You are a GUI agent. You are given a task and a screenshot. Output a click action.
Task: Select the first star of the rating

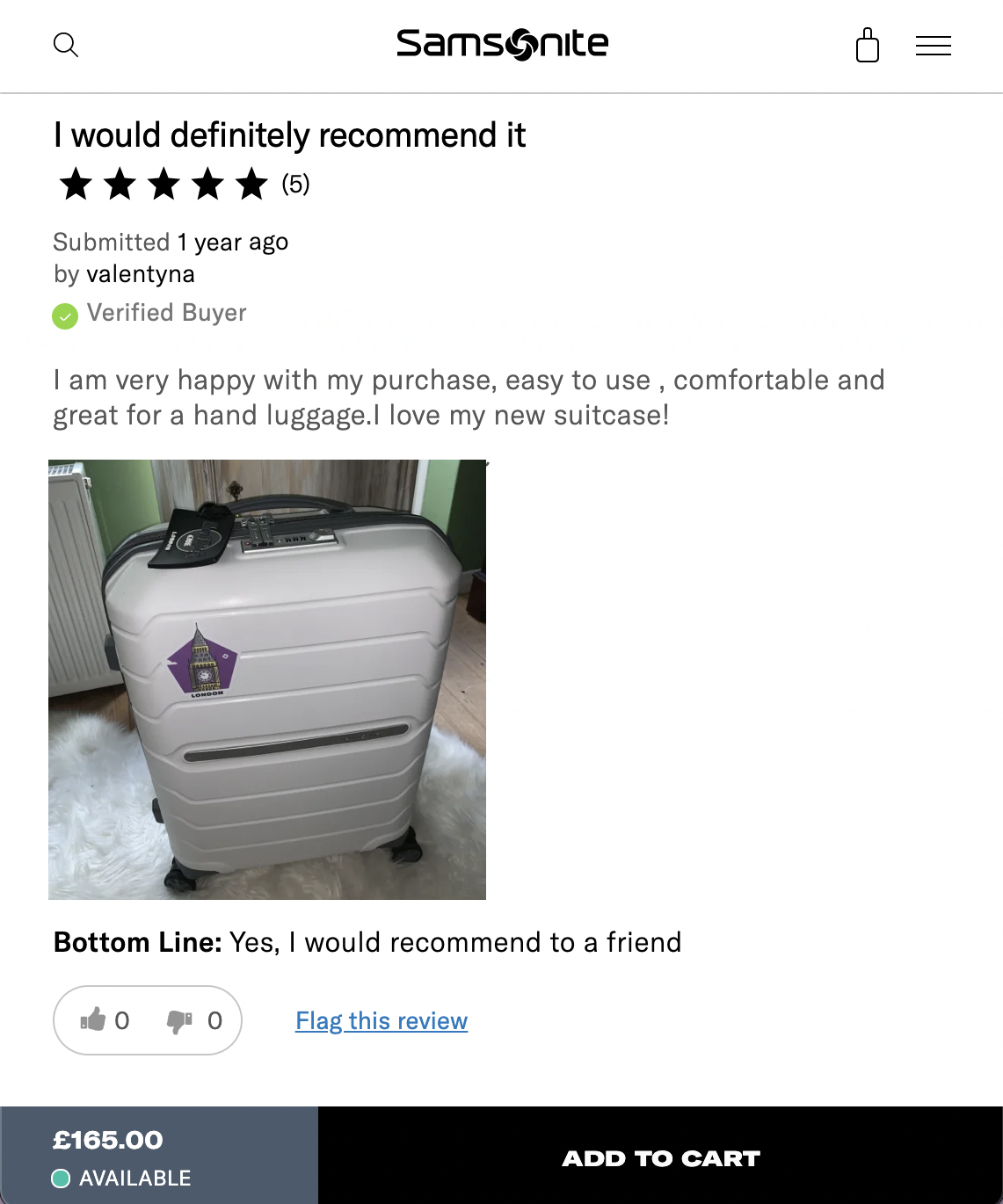[x=75, y=184]
